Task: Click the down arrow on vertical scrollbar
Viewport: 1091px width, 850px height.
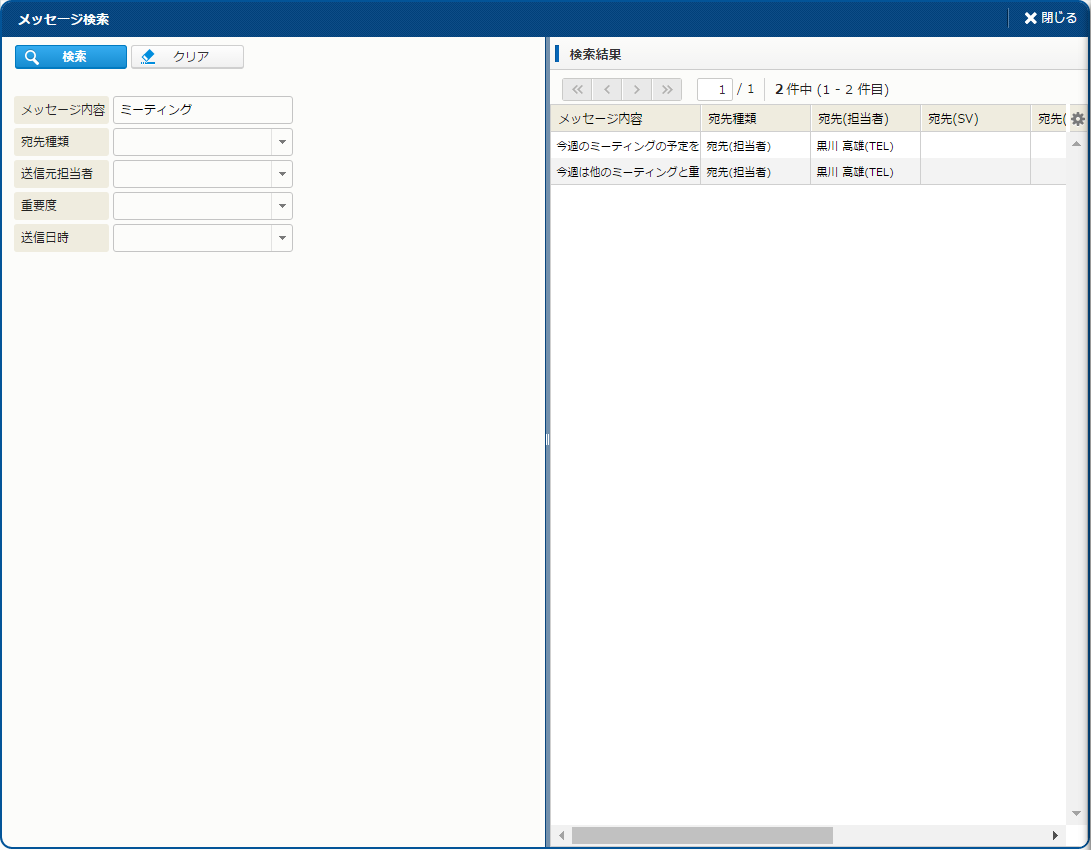Action: pyautogui.click(x=1077, y=813)
